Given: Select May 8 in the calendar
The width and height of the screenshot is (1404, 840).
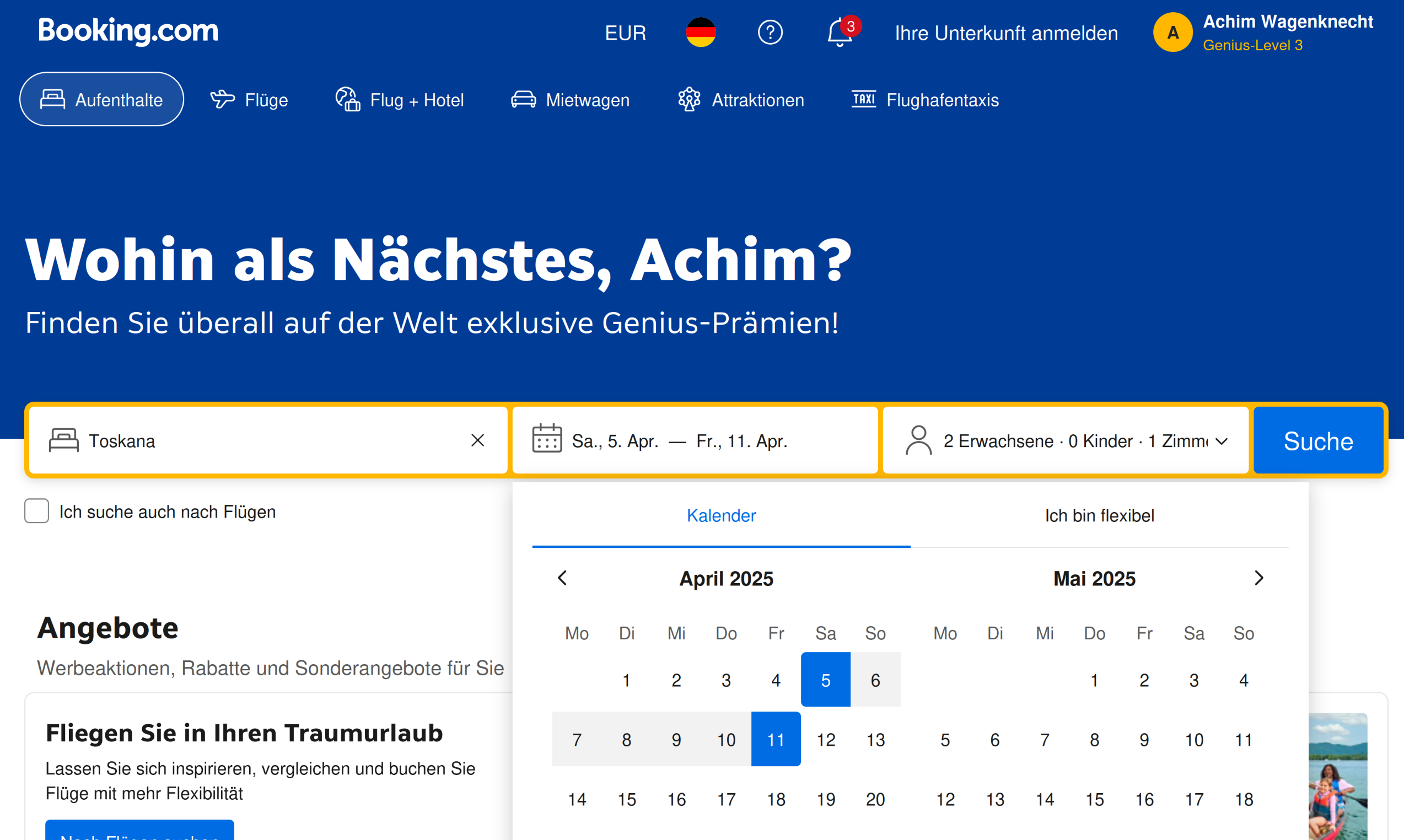Looking at the screenshot, I should pyautogui.click(x=1094, y=739).
